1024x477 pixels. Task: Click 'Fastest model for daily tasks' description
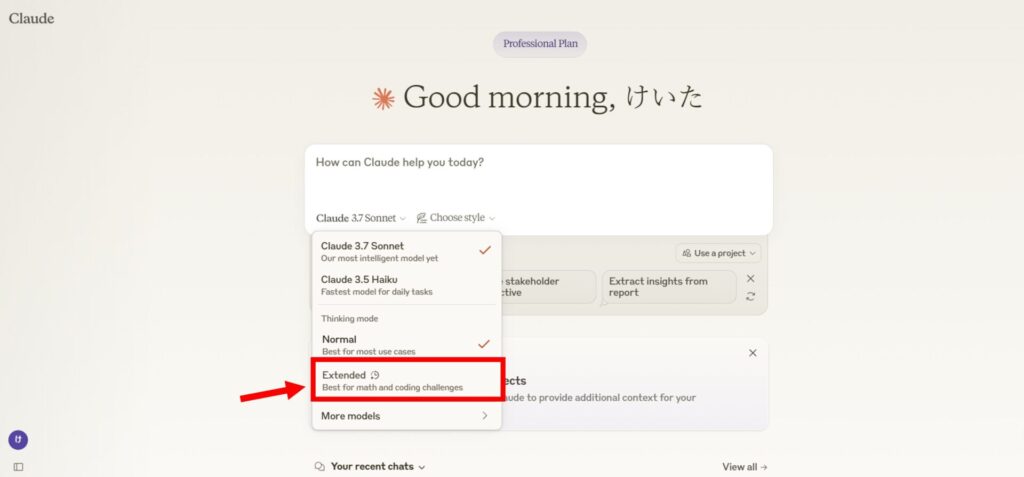point(376,292)
